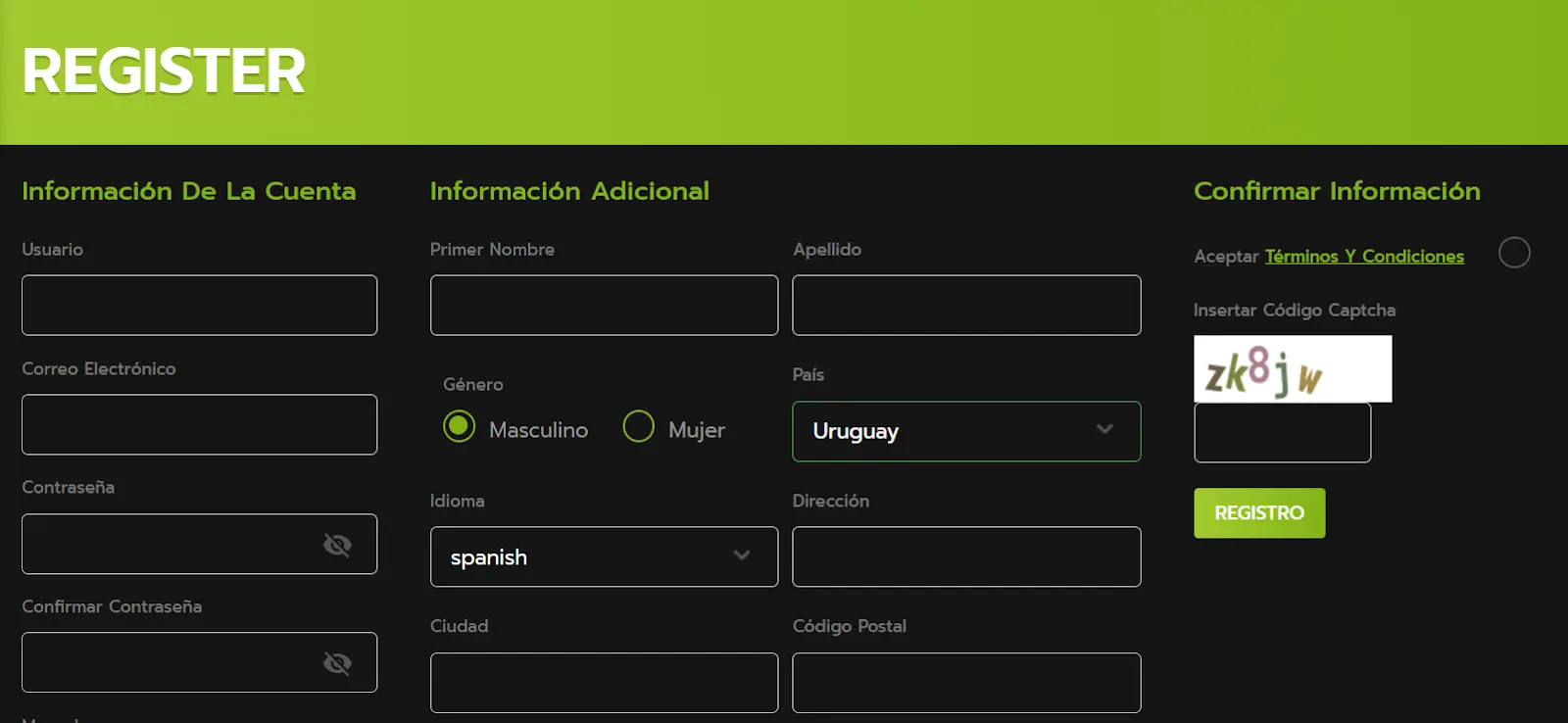Screen dimensions: 1568x723
Task: Select the Dirección input field
Action: pyautogui.click(x=966, y=556)
